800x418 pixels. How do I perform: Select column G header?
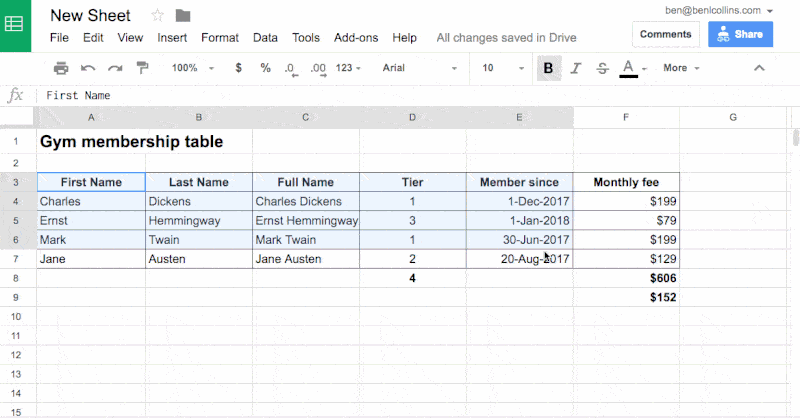click(x=733, y=117)
